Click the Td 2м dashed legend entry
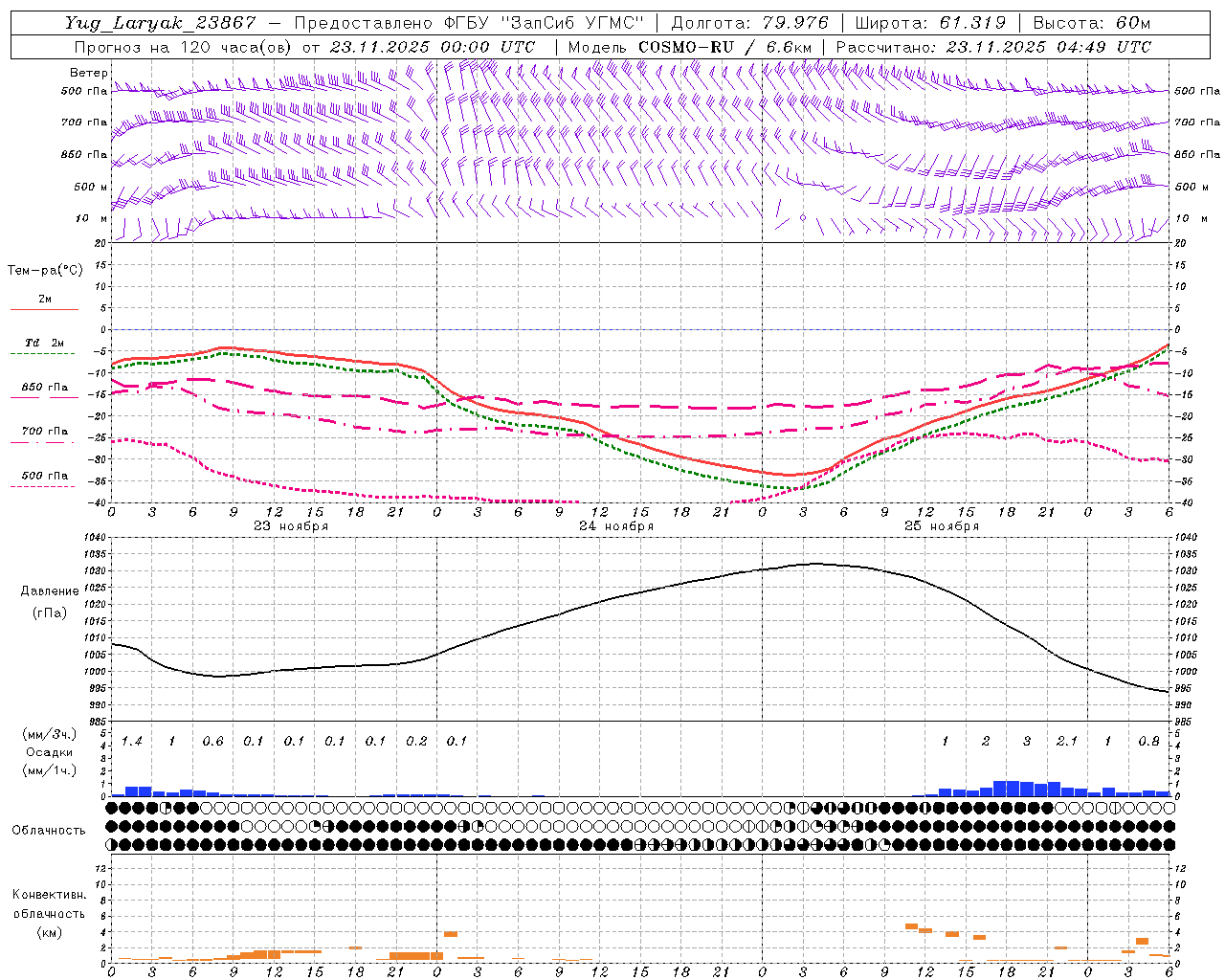 (44, 343)
